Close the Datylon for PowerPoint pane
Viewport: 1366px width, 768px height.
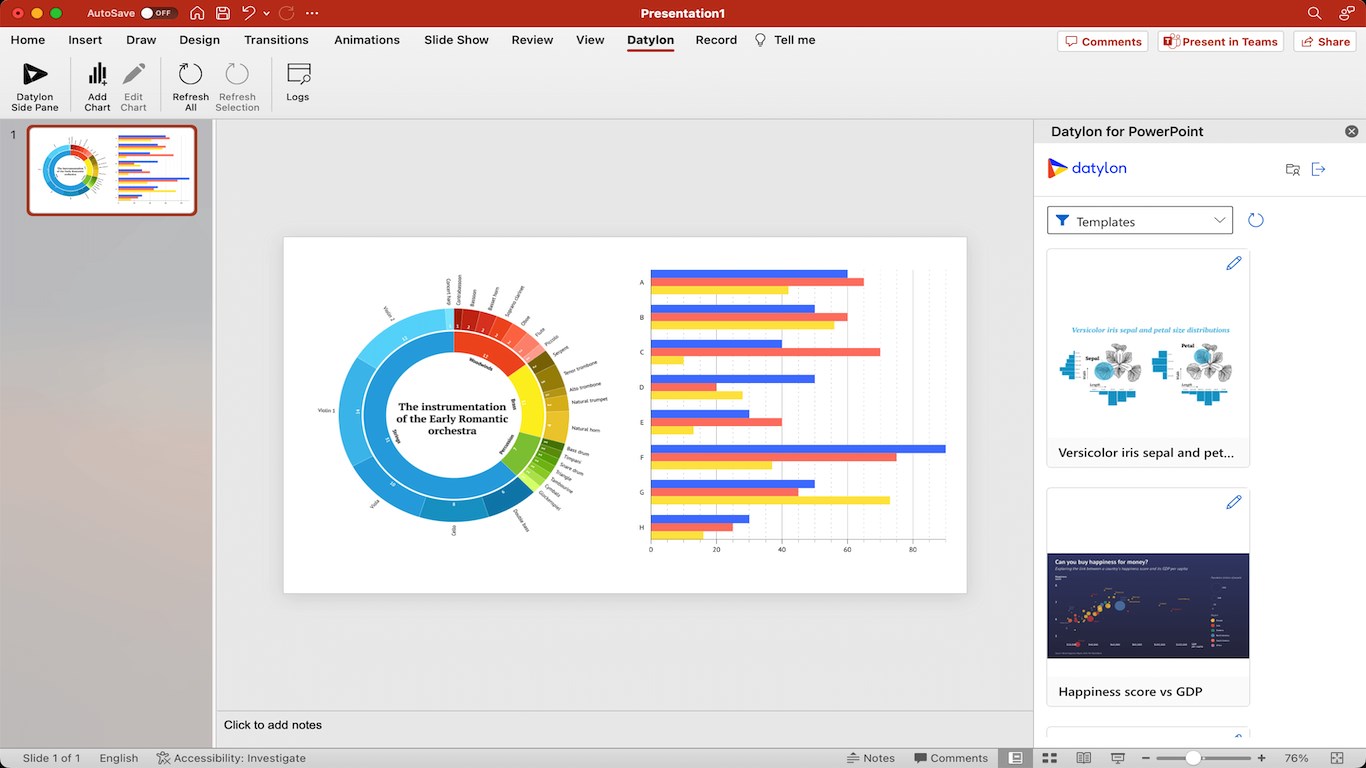pyautogui.click(x=1351, y=131)
